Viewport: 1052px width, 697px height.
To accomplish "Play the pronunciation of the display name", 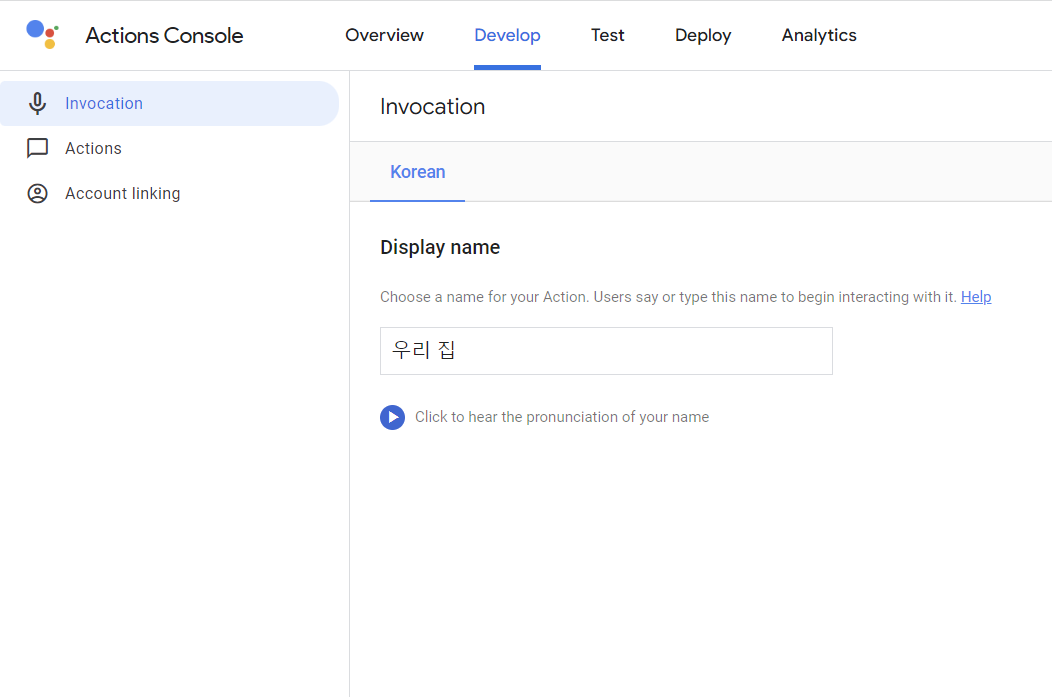I will coord(392,417).
